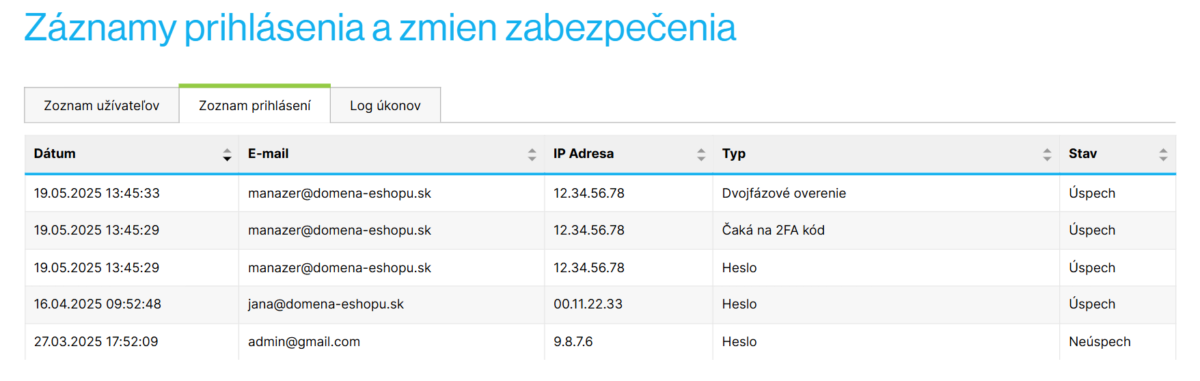Sort by Typ column arrow icon
Screen dimensions: 1200x381
[x=1047, y=155]
